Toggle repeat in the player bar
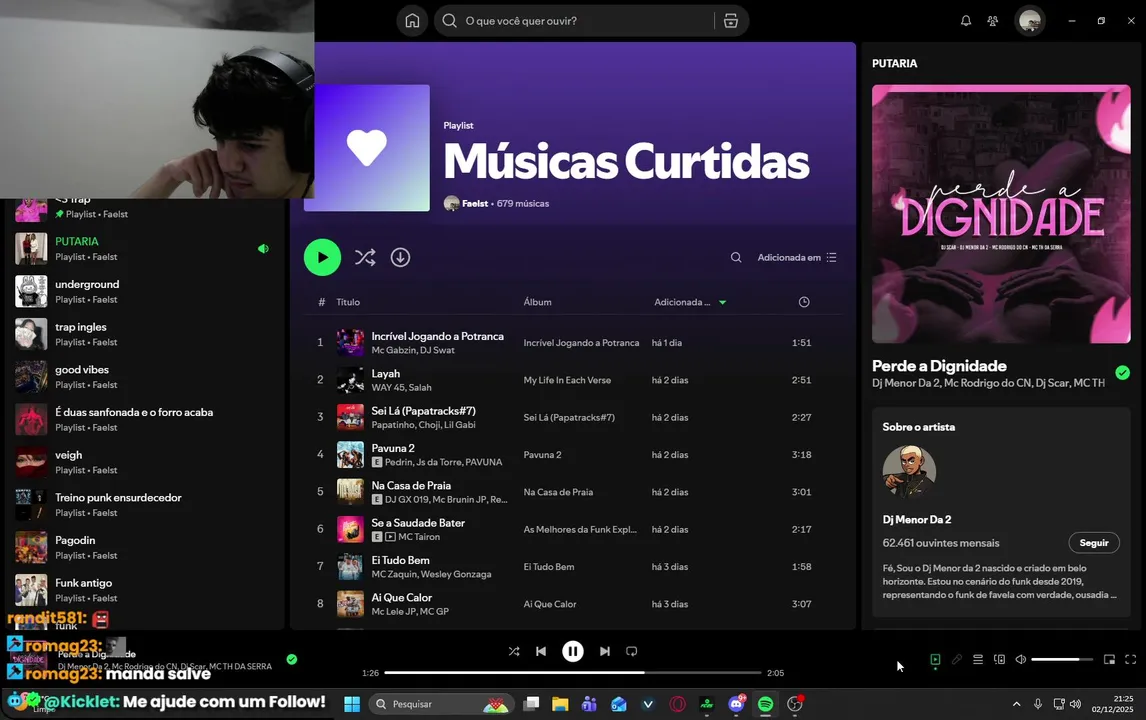The width and height of the screenshot is (1146, 720). 631,651
